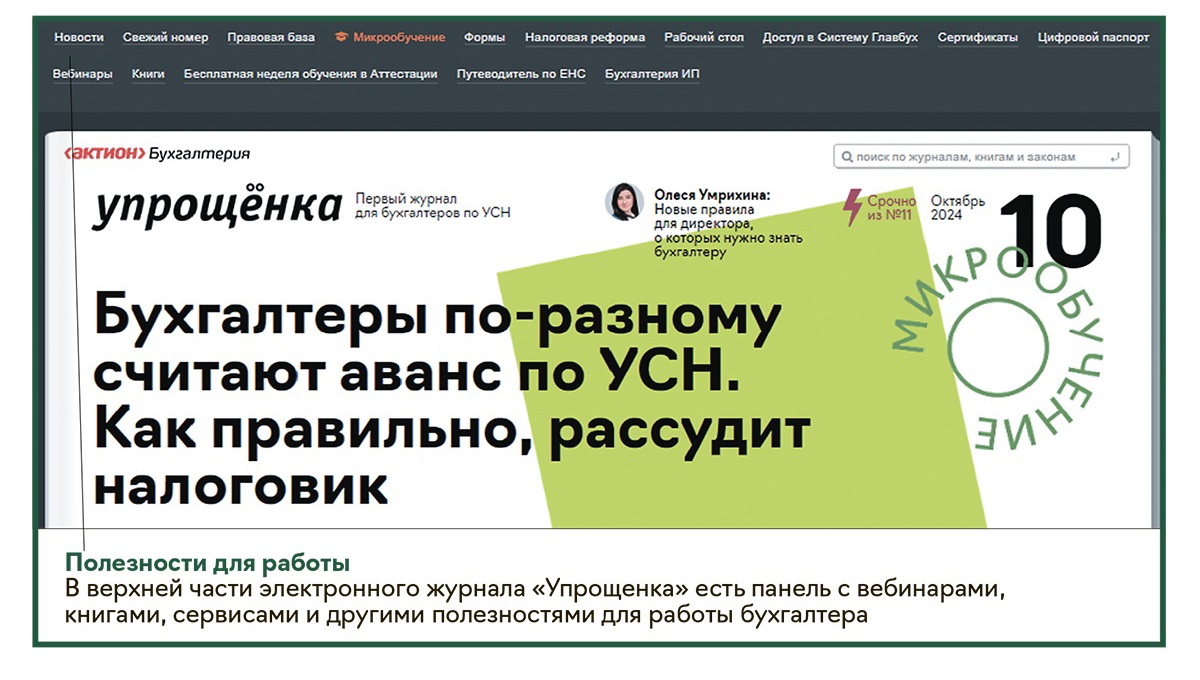
Task: Open Бесплатная неделя обучения в Аттестации
Action: click(310, 74)
